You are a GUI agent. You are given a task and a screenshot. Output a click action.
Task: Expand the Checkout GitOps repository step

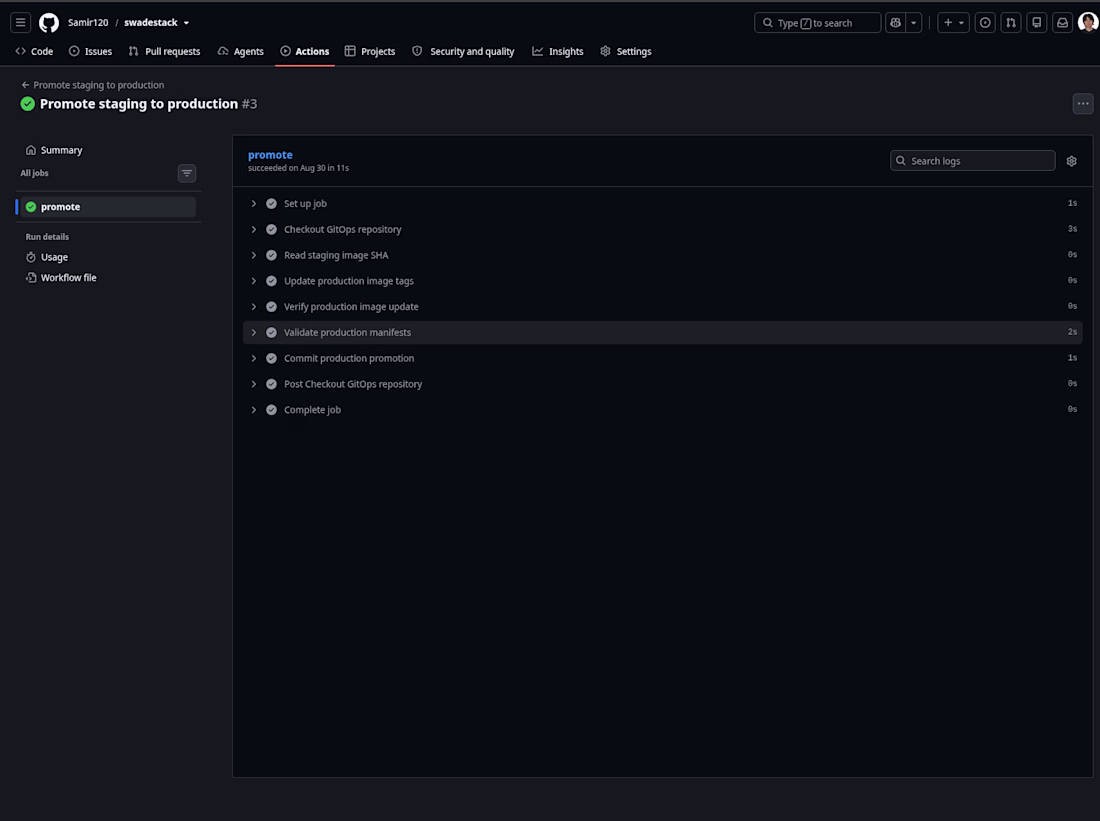pyautogui.click(x=662, y=229)
